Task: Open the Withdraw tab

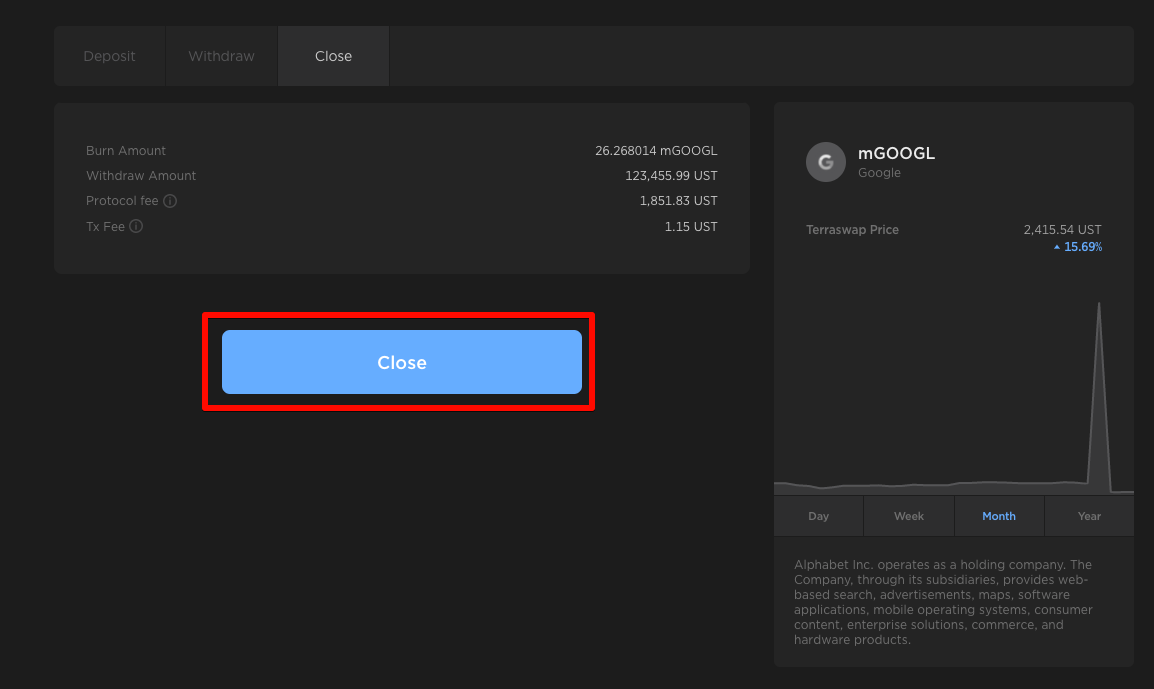Action: click(x=221, y=56)
